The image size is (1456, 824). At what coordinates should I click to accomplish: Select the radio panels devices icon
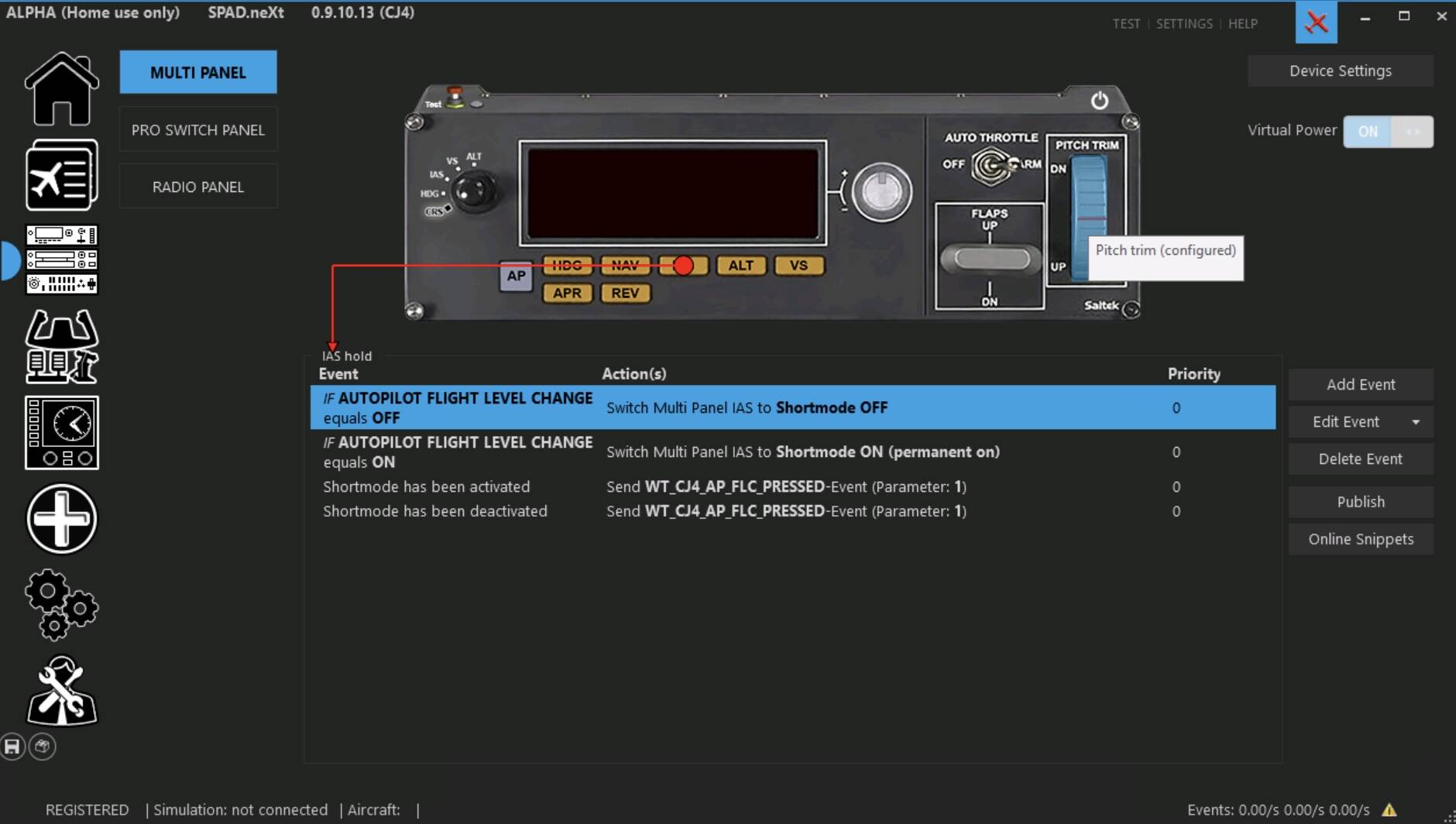[61, 259]
